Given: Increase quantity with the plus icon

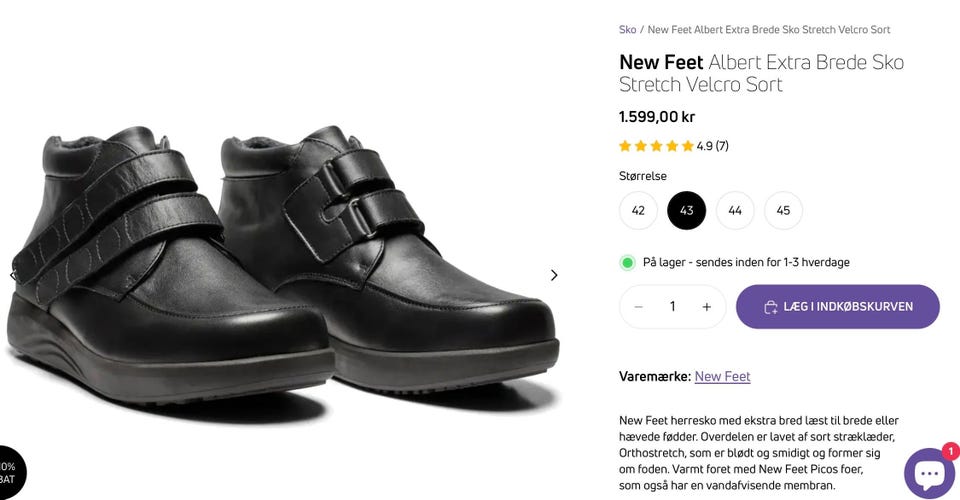Looking at the screenshot, I should (706, 307).
